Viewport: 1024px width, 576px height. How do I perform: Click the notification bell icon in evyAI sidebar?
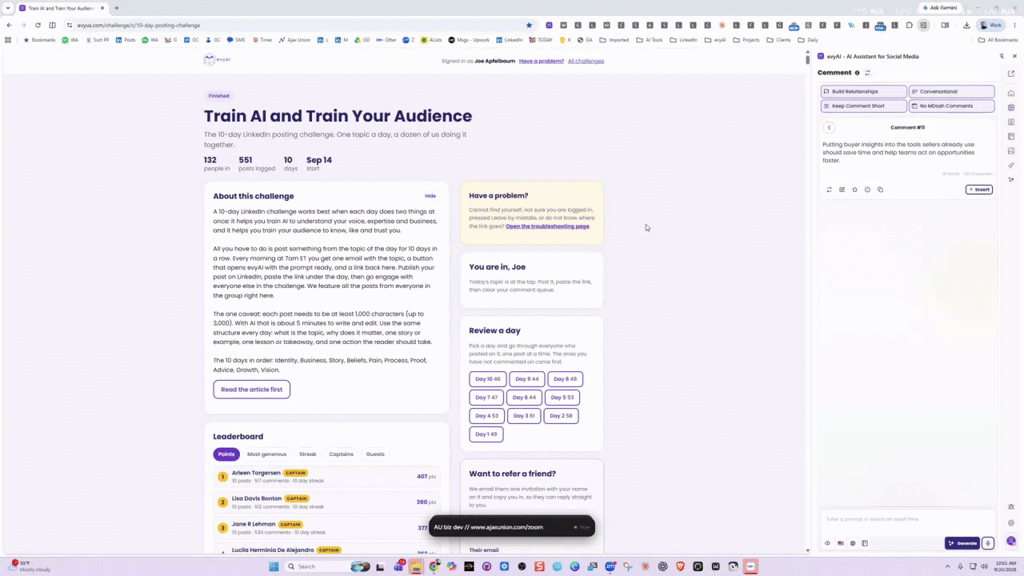[1011, 507]
